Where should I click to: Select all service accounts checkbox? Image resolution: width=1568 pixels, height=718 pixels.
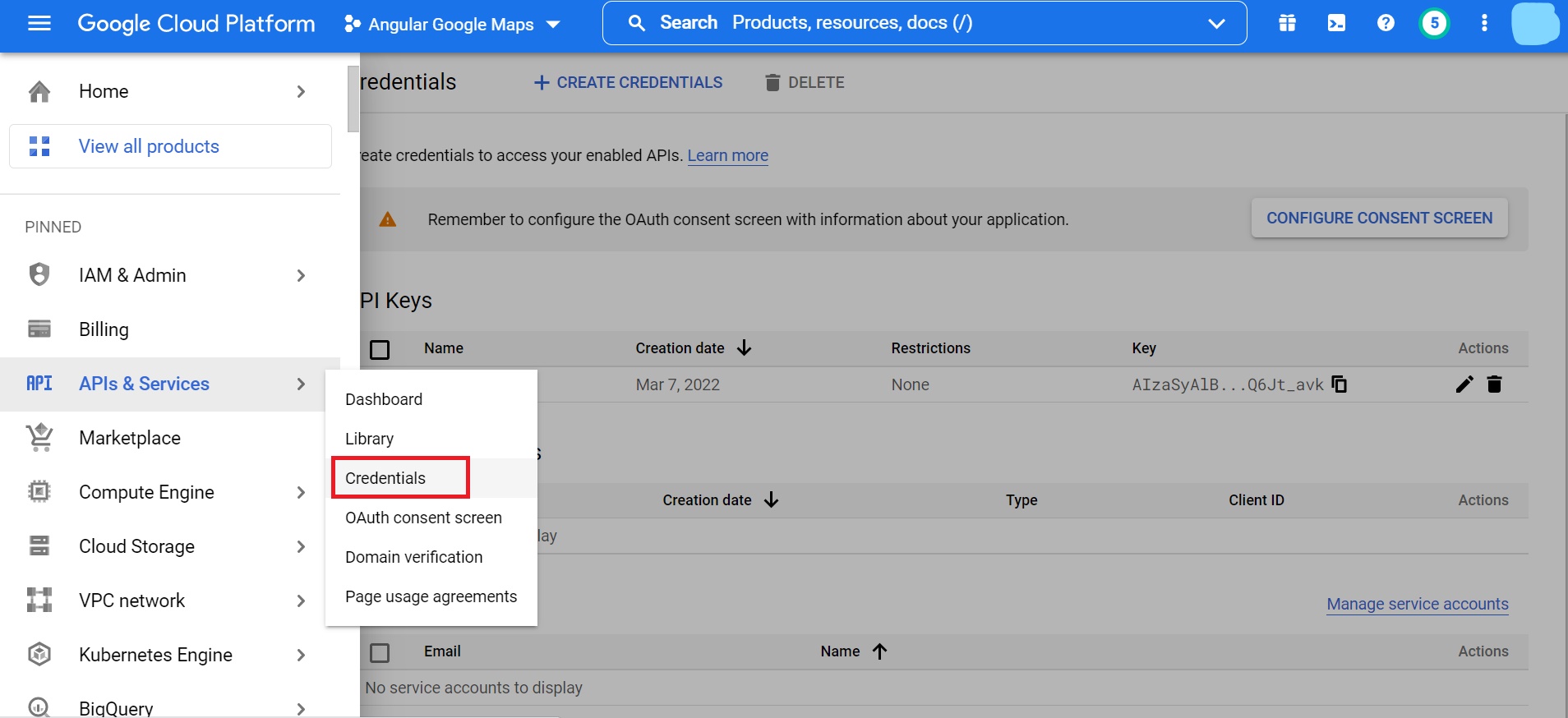click(x=380, y=653)
